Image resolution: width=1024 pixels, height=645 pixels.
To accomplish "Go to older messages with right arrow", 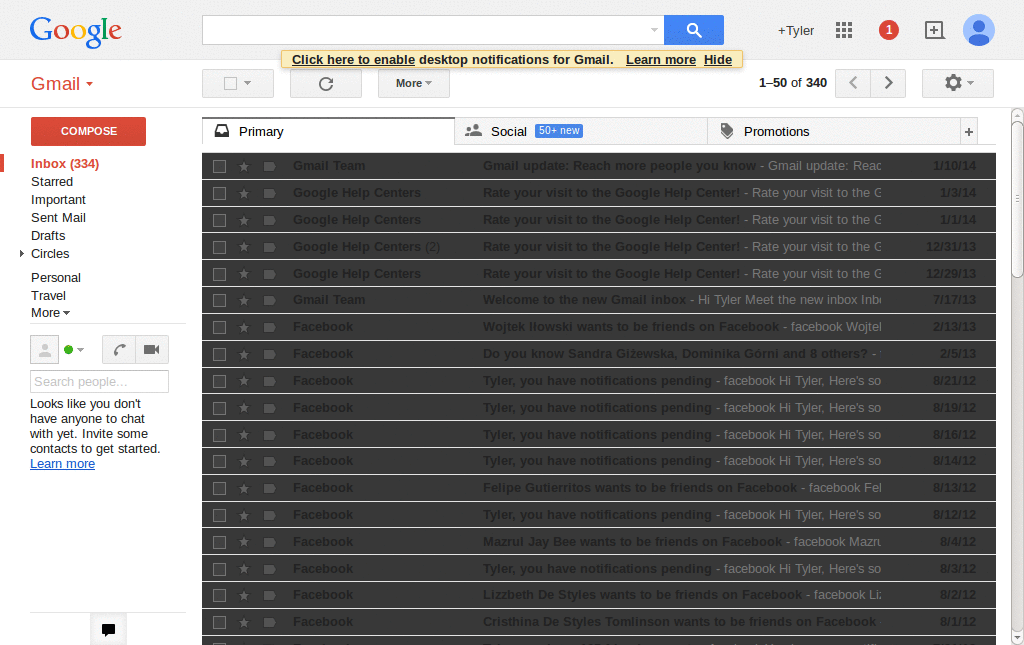I will pos(888,83).
